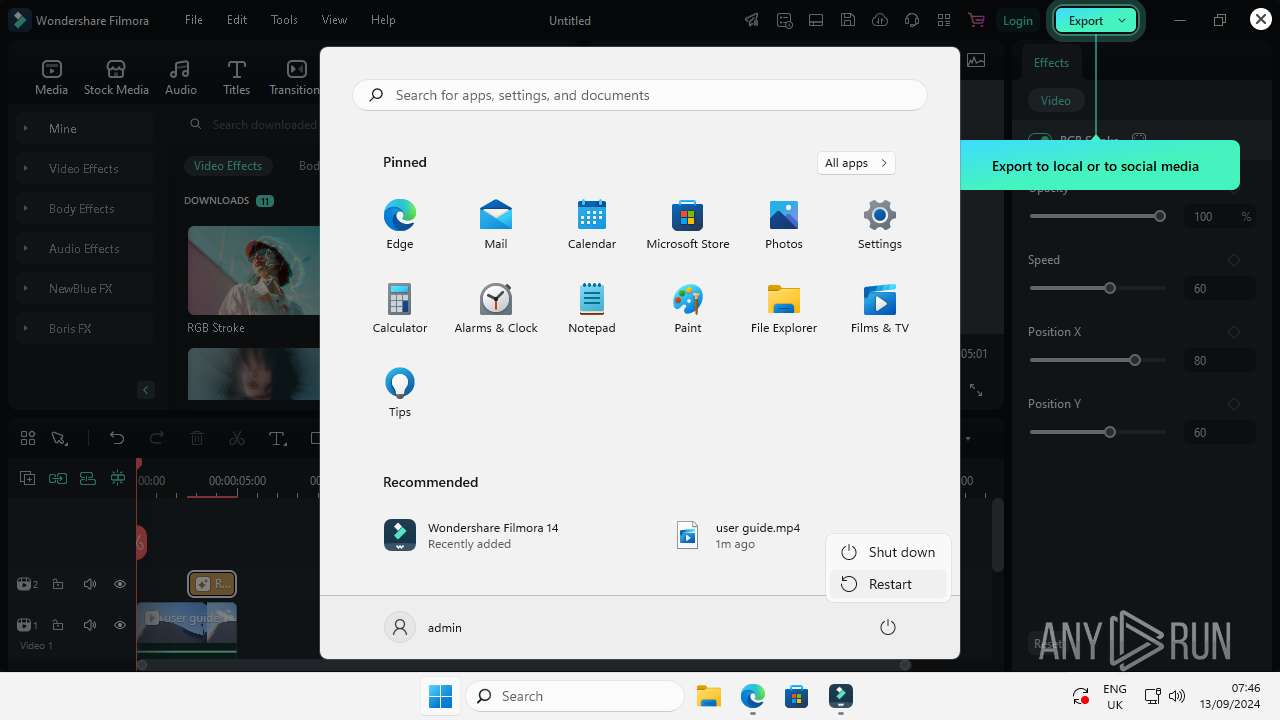Open the headset support icon
The height and width of the screenshot is (720, 1280).
[x=912, y=20]
